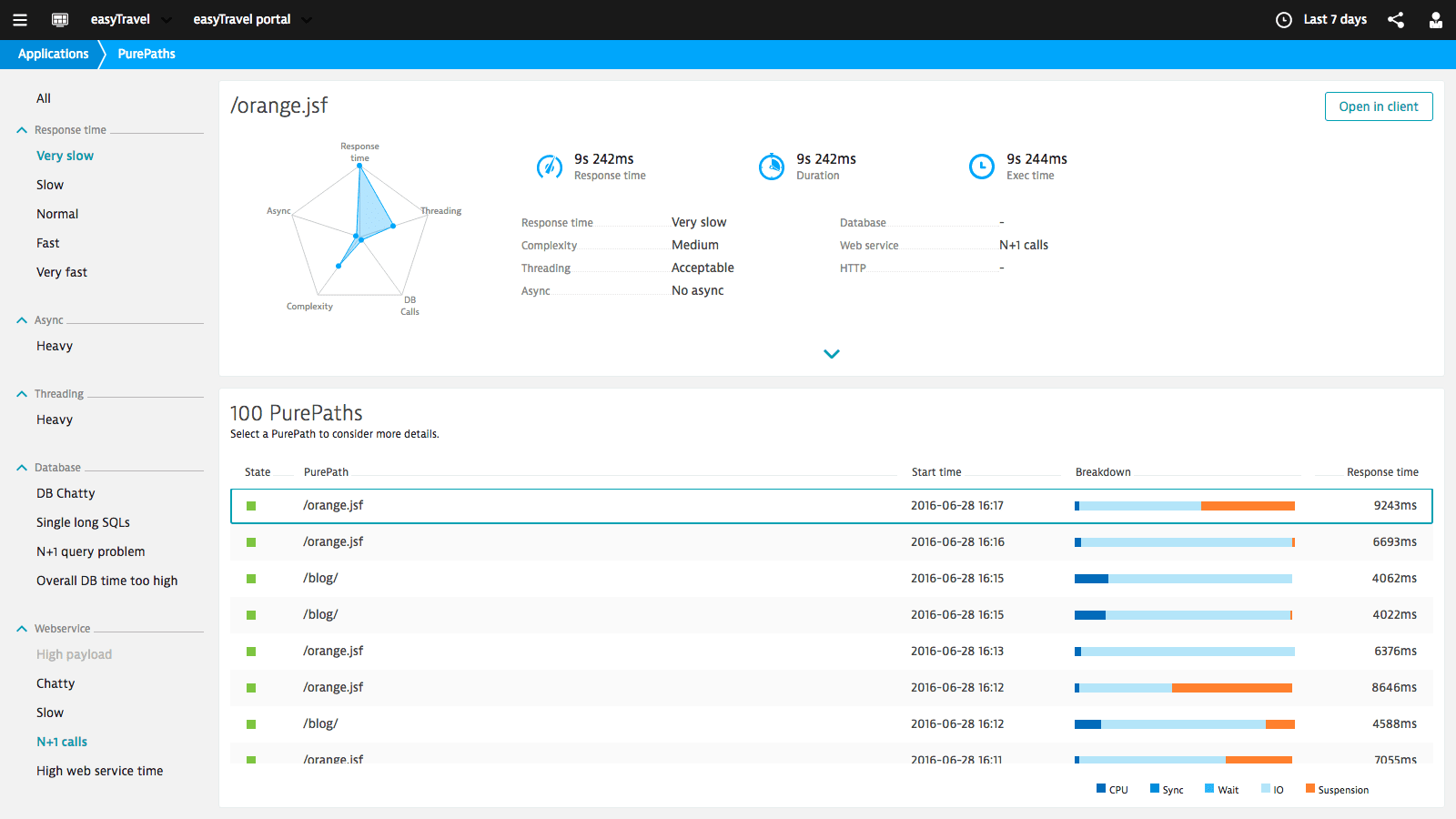Viewport: 1456px width, 819px height.
Task: Select Chatty under Webservice
Action: (x=56, y=683)
